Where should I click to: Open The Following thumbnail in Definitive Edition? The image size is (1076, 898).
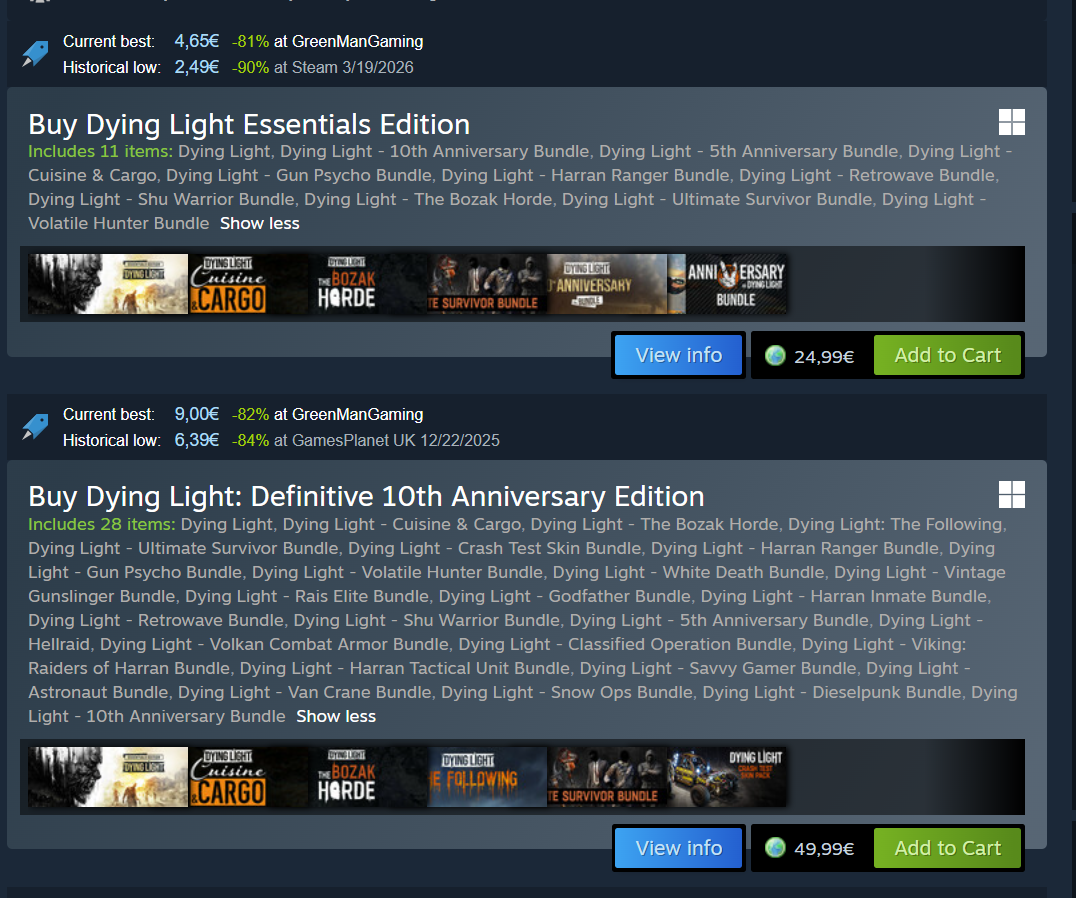pyautogui.click(x=487, y=777)
